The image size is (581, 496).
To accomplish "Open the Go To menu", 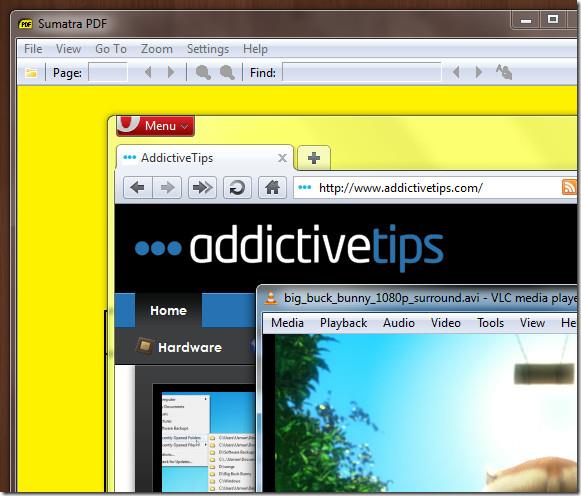I will click(x=111, y=49).
